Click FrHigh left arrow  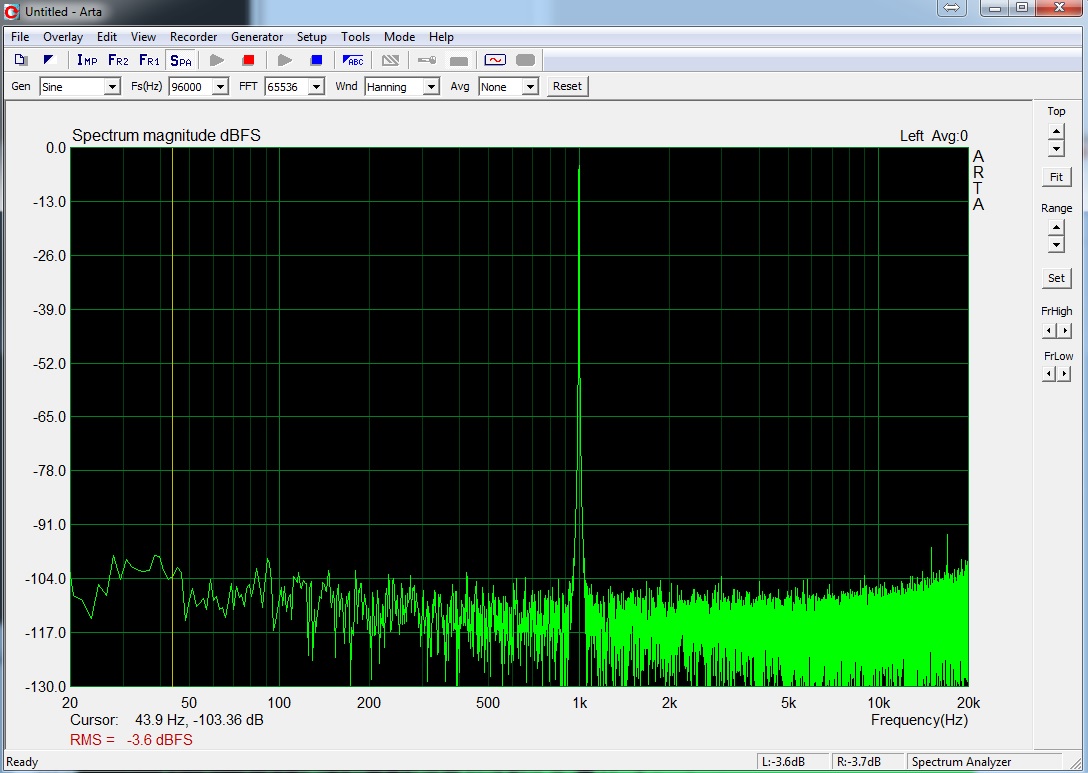point(1049,331)
